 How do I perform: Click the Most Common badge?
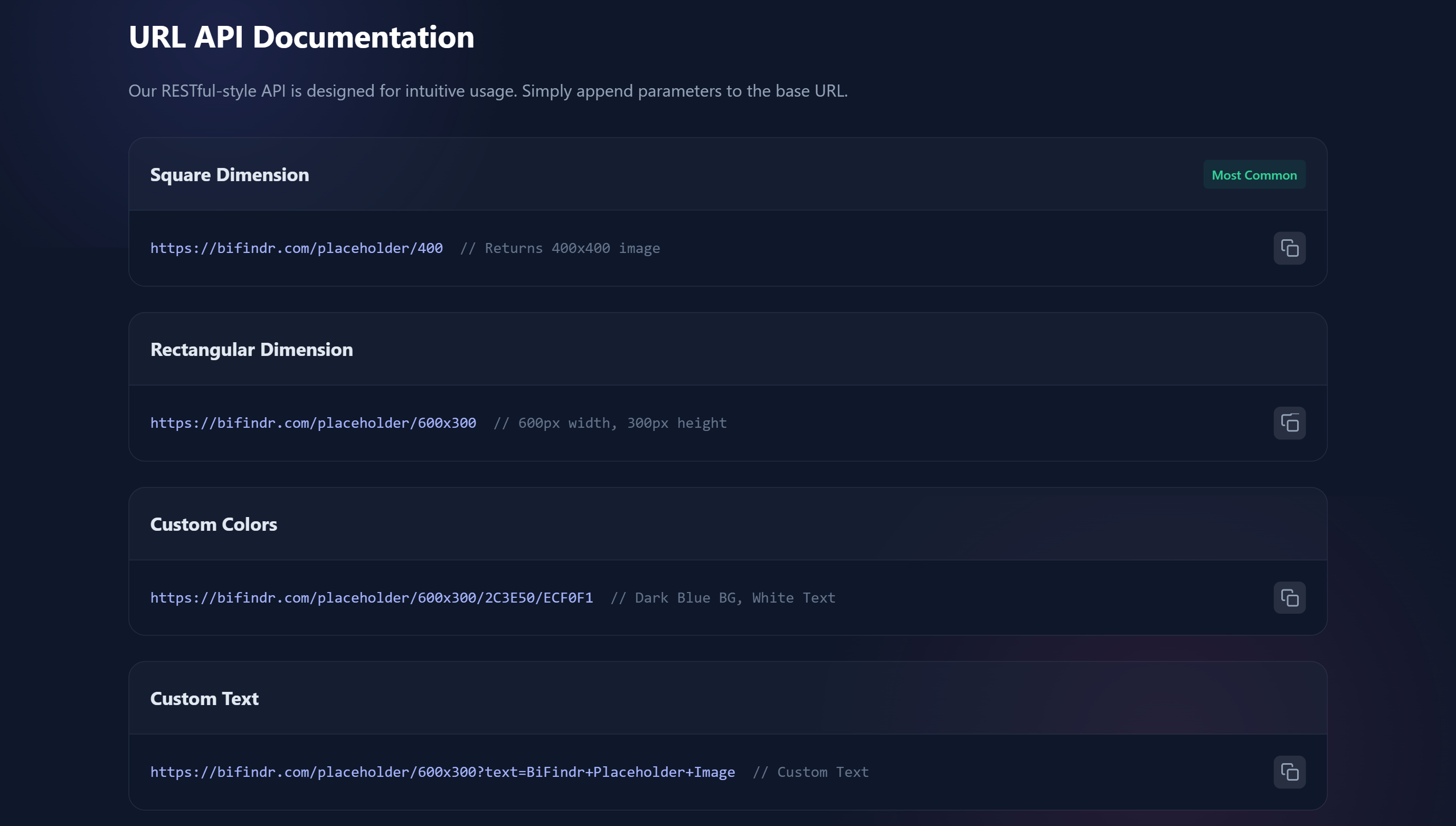pos(1254,175)
